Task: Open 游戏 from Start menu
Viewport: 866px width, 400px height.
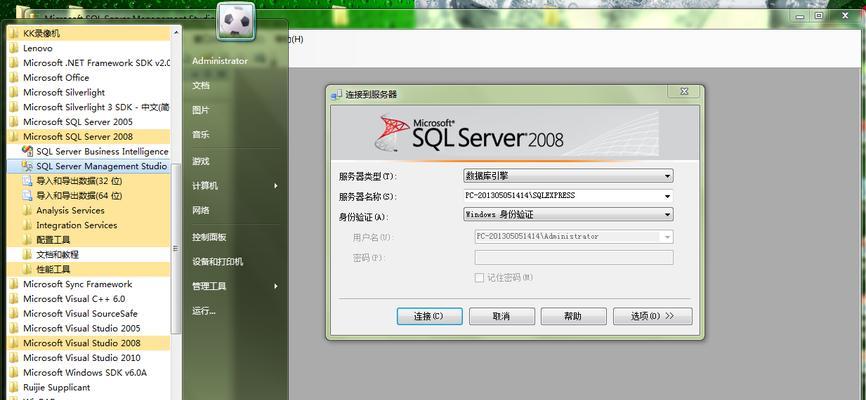Action: coord(201,161)
